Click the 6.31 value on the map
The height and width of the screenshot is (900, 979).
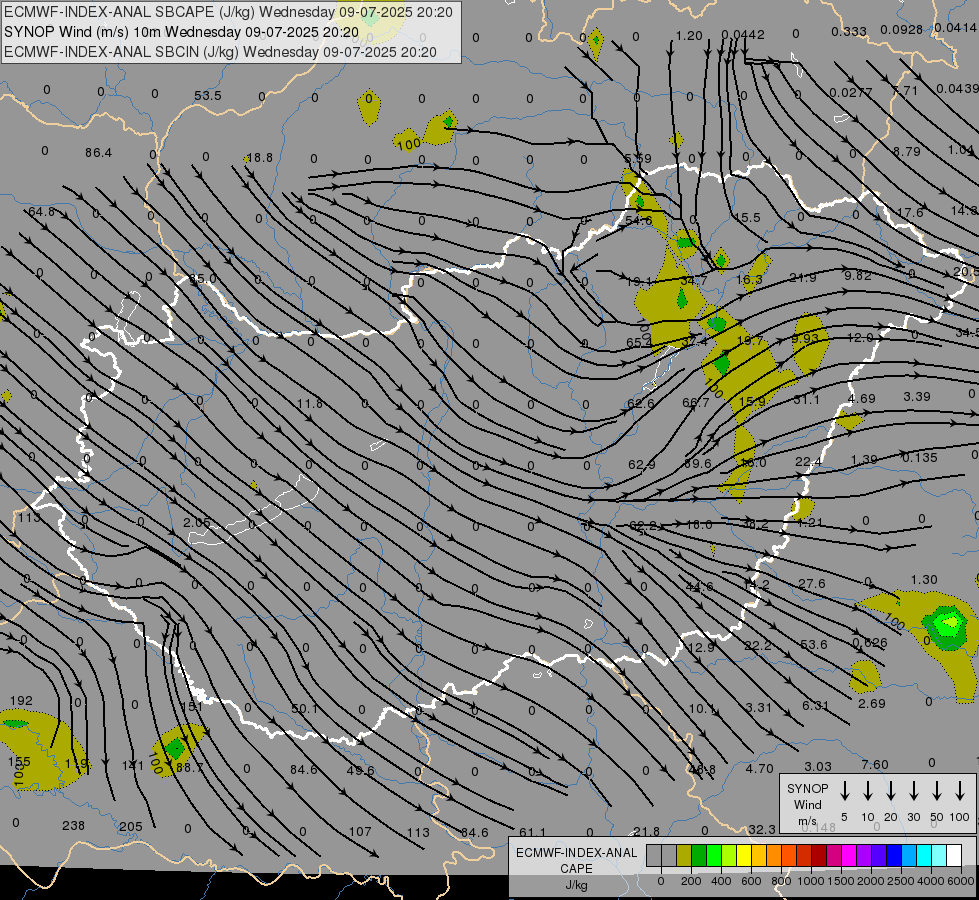pyautogui.click(x=815, y=706)
